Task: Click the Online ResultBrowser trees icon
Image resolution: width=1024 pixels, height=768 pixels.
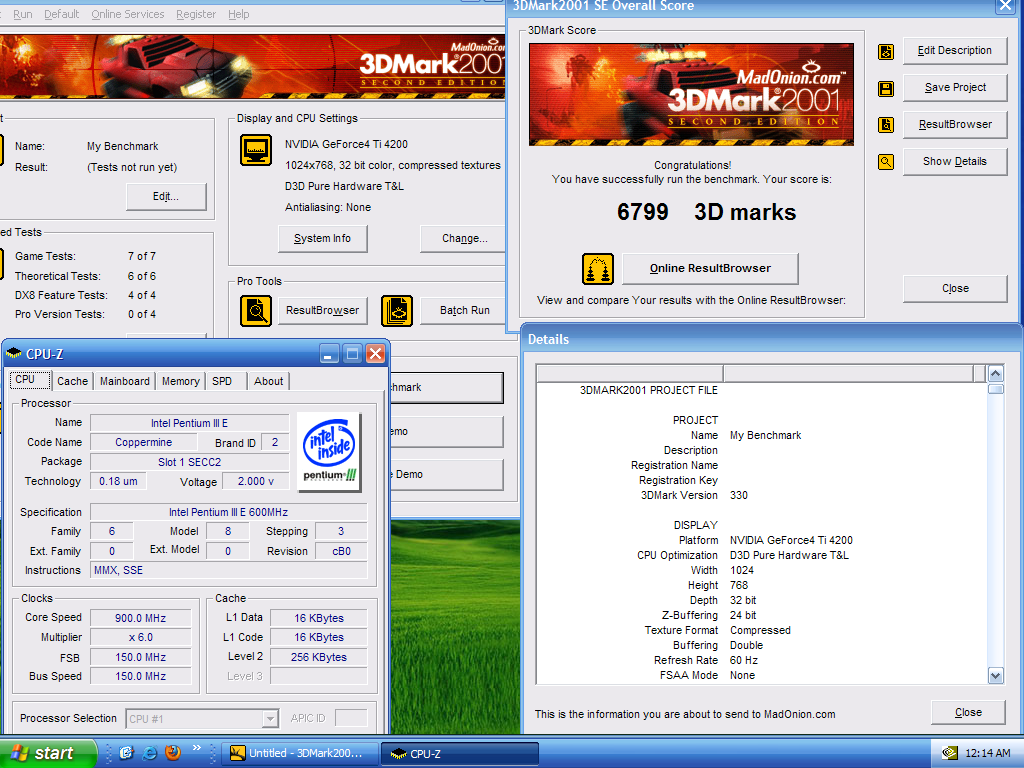Action: click(x=598, y=269)
